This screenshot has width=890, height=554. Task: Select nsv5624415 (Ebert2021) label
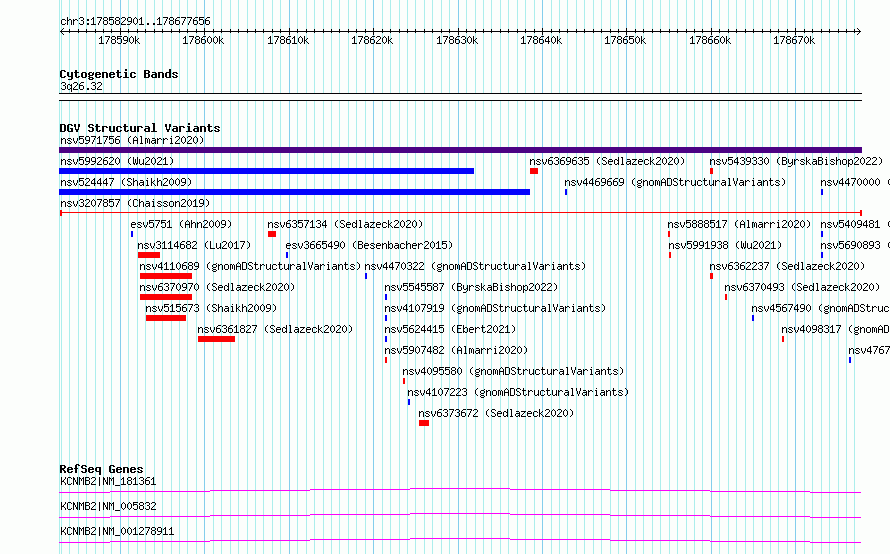coord(450,329)
